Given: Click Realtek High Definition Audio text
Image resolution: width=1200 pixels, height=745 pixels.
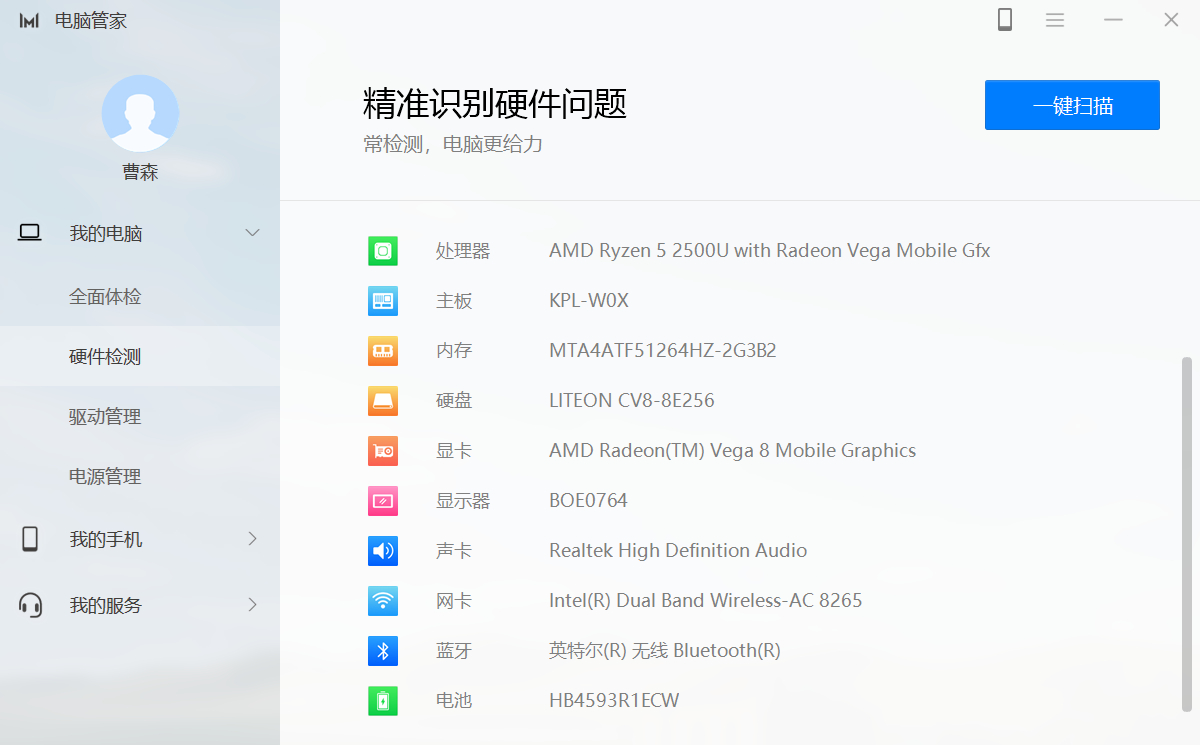Looking at the screenshot, I should 678,551.
